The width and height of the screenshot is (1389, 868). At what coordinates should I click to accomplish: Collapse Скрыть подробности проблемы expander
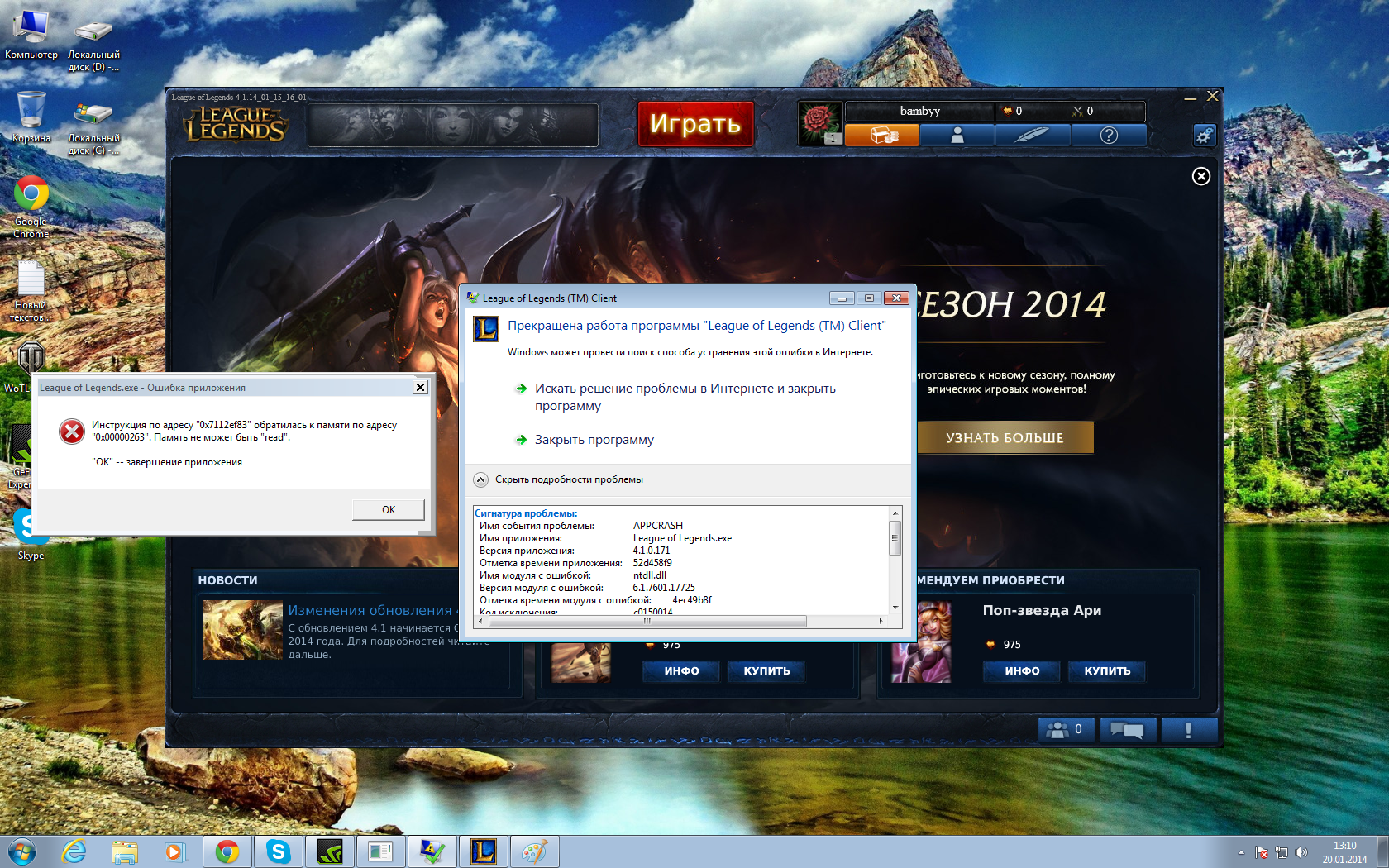559,479
